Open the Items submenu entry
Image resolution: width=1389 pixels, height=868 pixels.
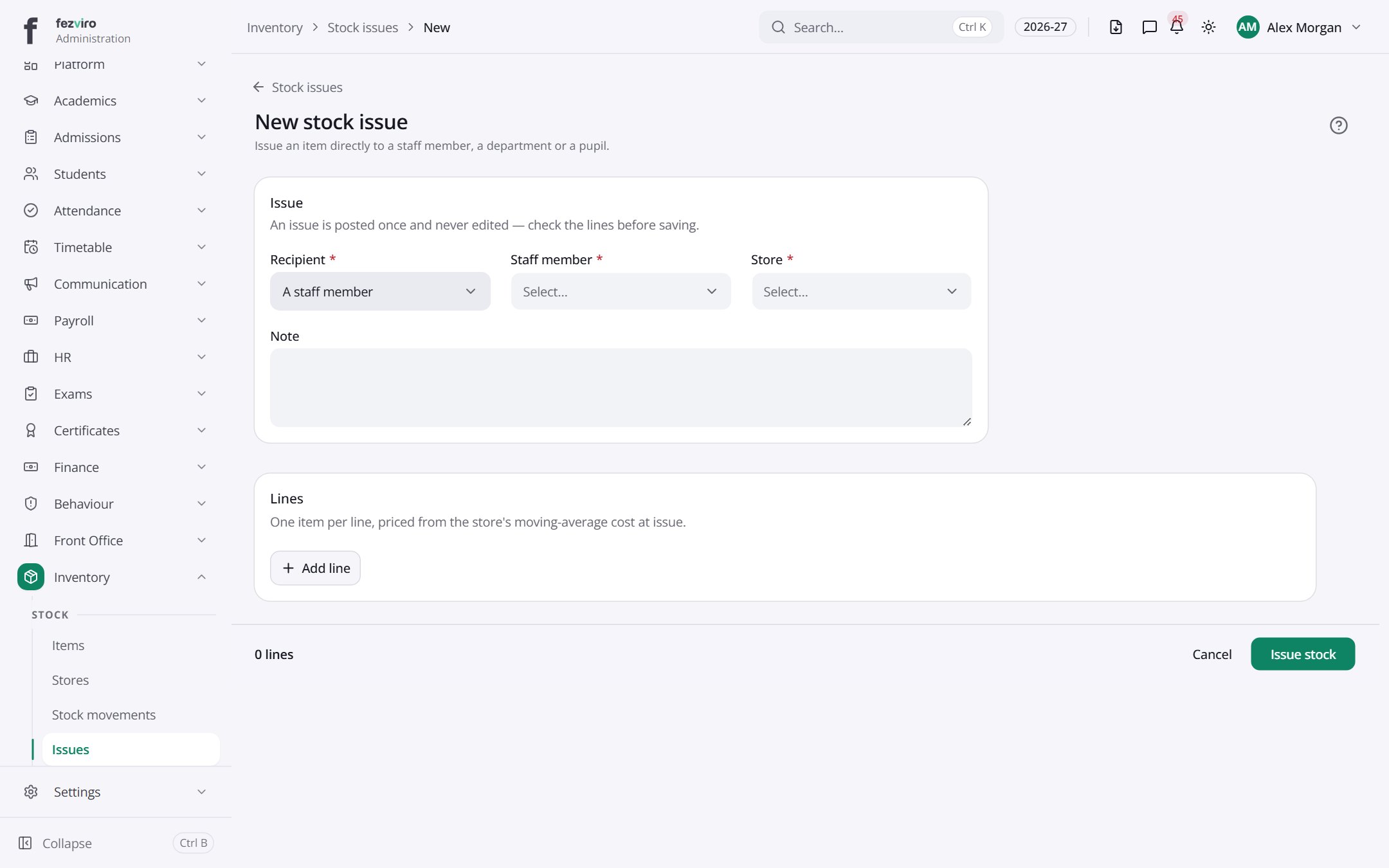[131, 645]
